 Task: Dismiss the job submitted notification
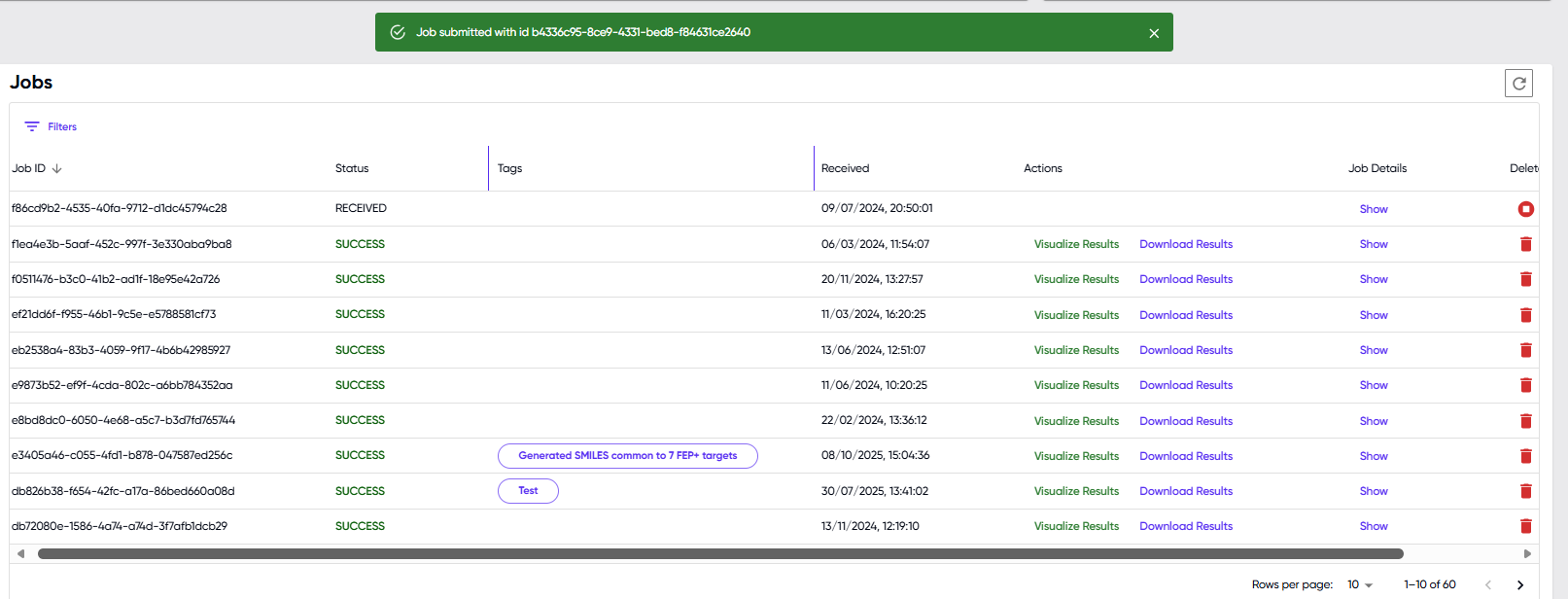click(x=1154, y=33)
